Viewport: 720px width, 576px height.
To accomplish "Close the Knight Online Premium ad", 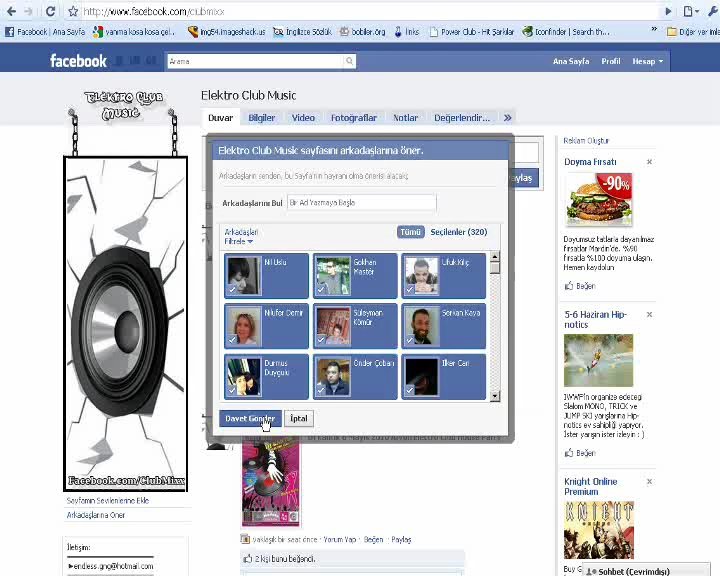I will click(x=649, y=481).
